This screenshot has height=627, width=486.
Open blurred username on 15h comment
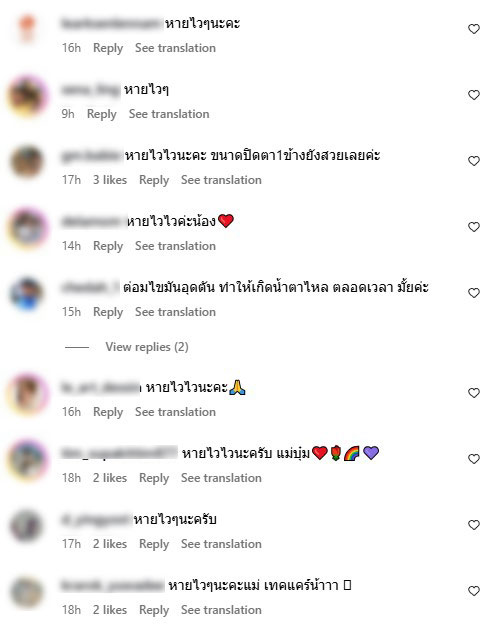coord(90,287)
